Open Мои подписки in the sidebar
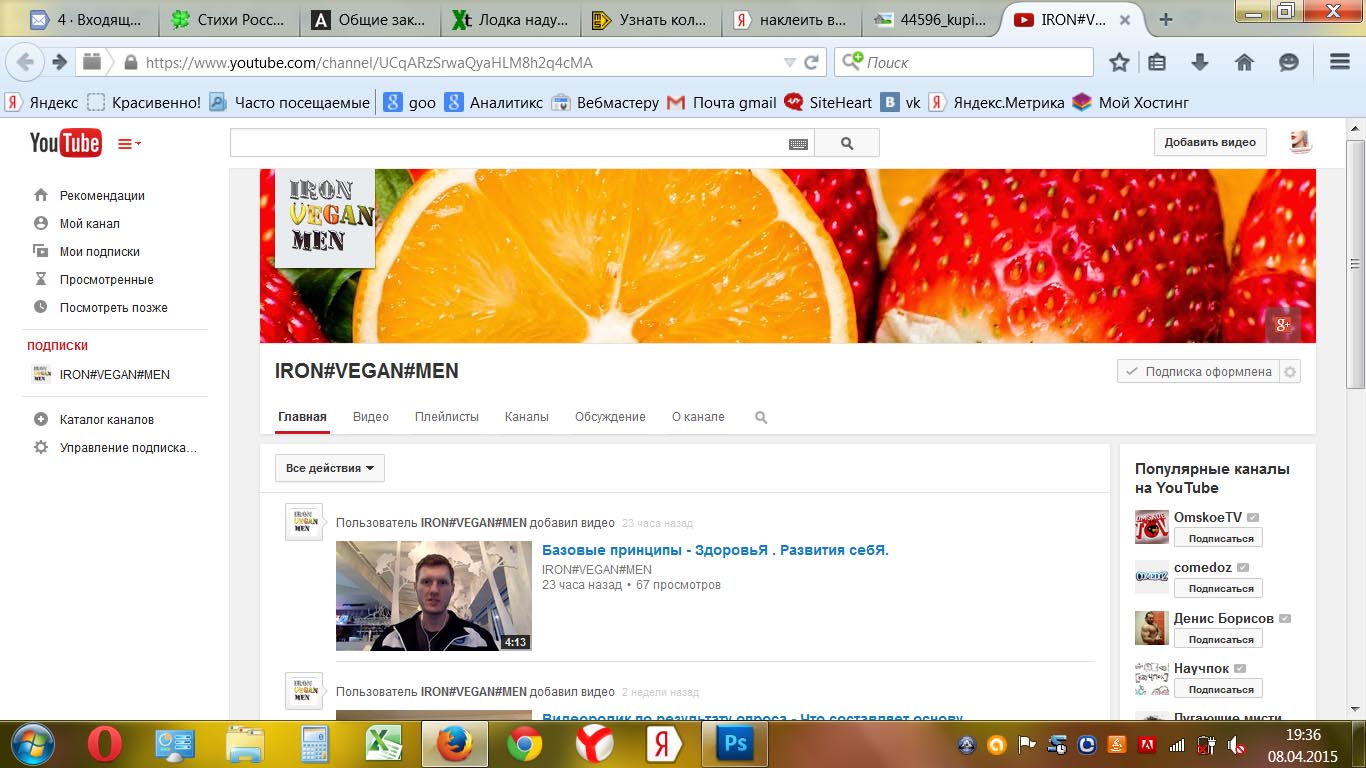 pyautogui.click(x=100, y=252)
